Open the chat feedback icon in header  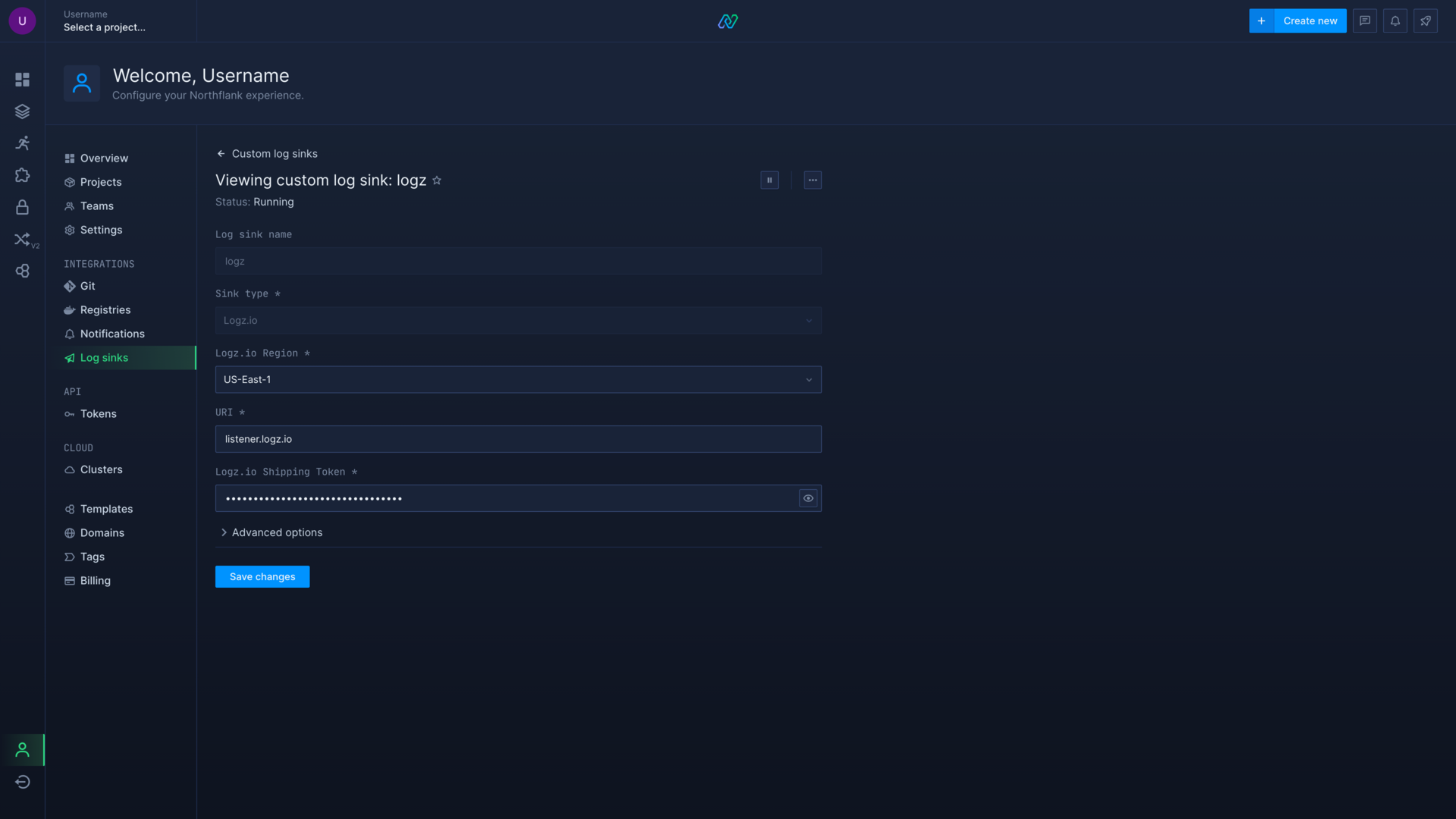1365,21
